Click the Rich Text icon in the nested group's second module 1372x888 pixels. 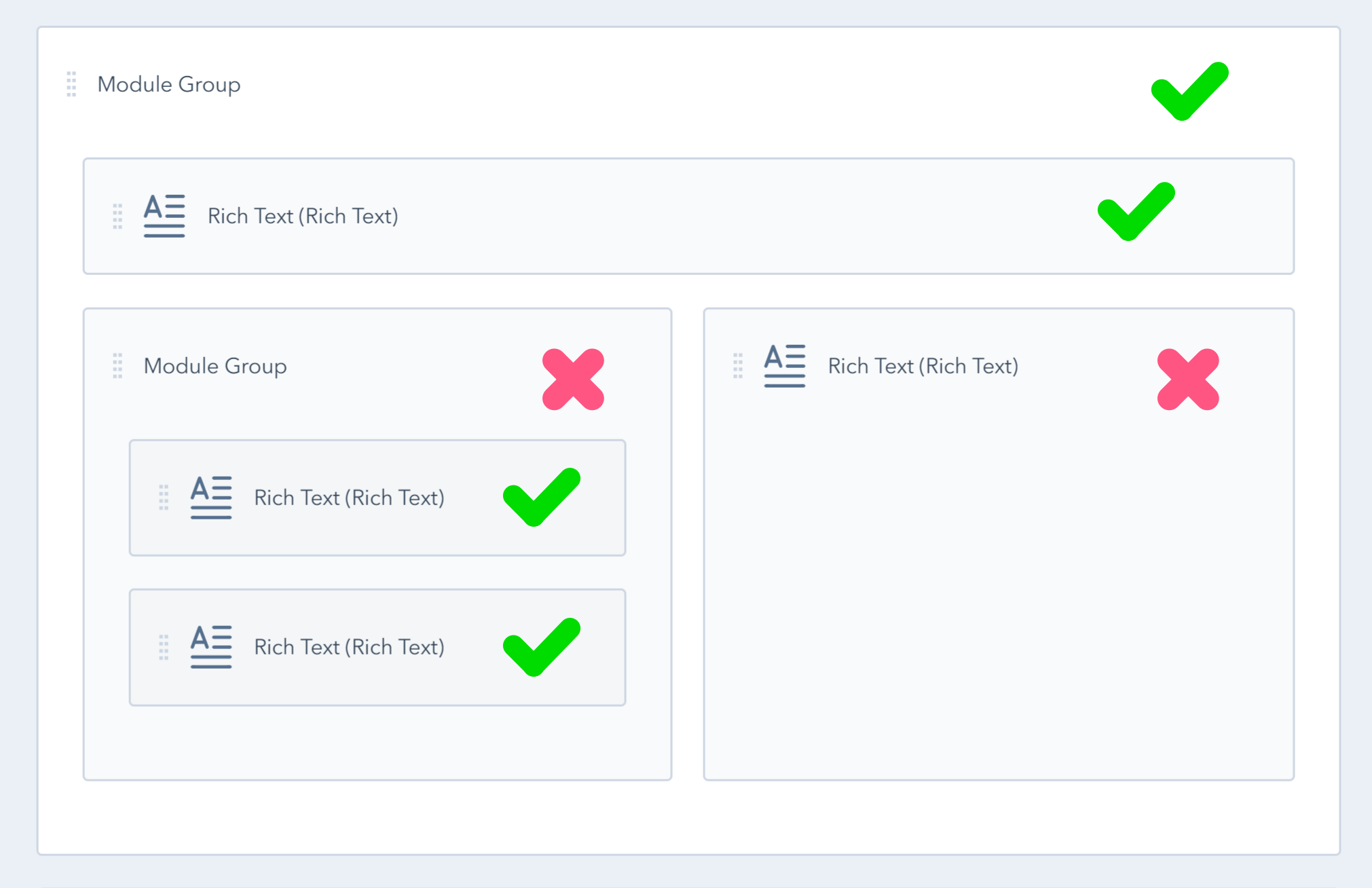click(210, 647)
